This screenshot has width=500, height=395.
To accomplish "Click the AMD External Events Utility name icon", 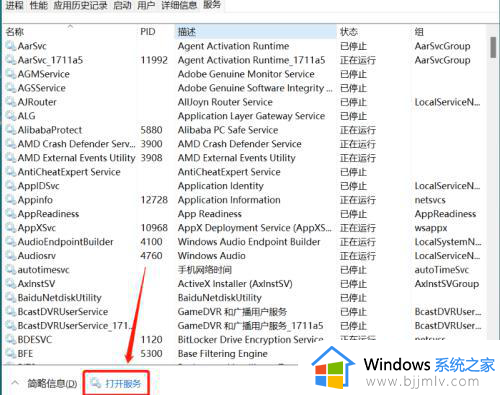I will click(11, 158).
